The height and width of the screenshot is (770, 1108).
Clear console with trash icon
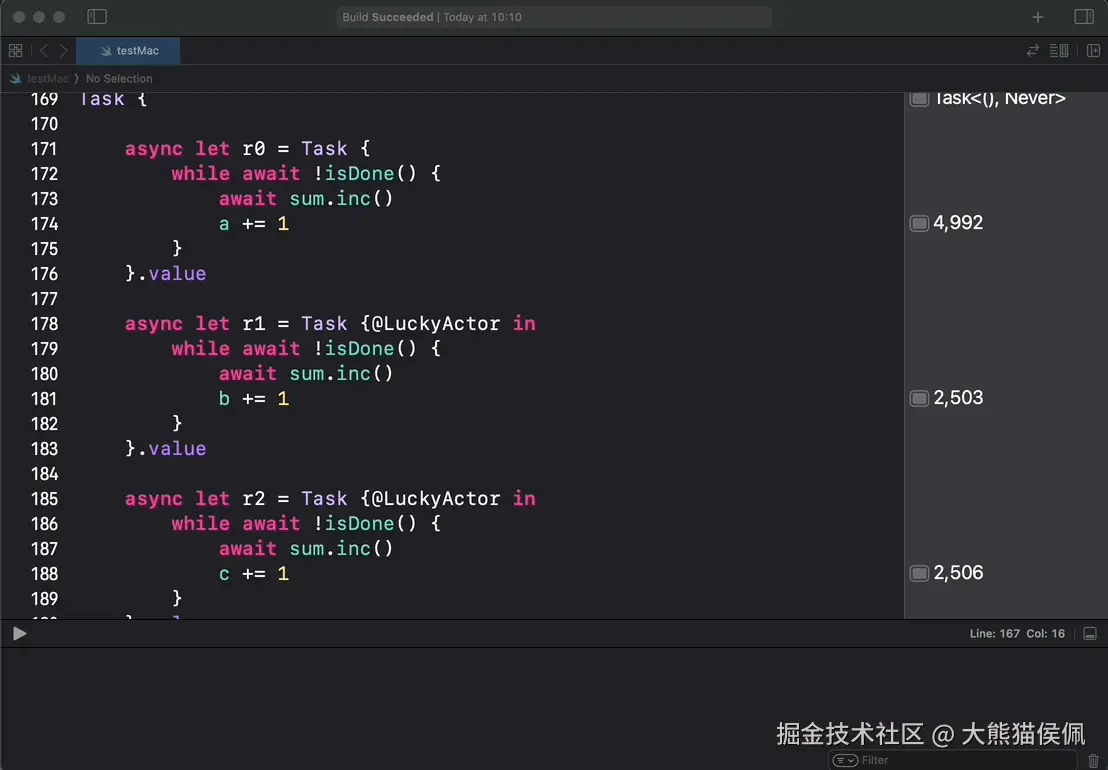coord(1094,760)
